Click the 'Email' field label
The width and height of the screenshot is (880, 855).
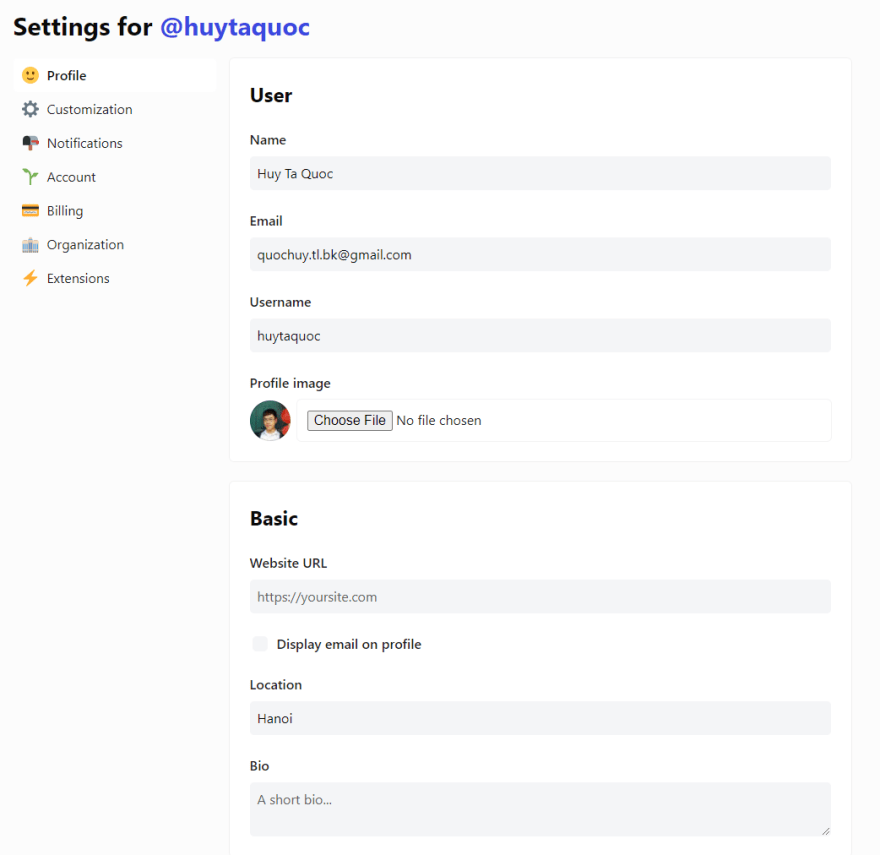coord(266,221)
